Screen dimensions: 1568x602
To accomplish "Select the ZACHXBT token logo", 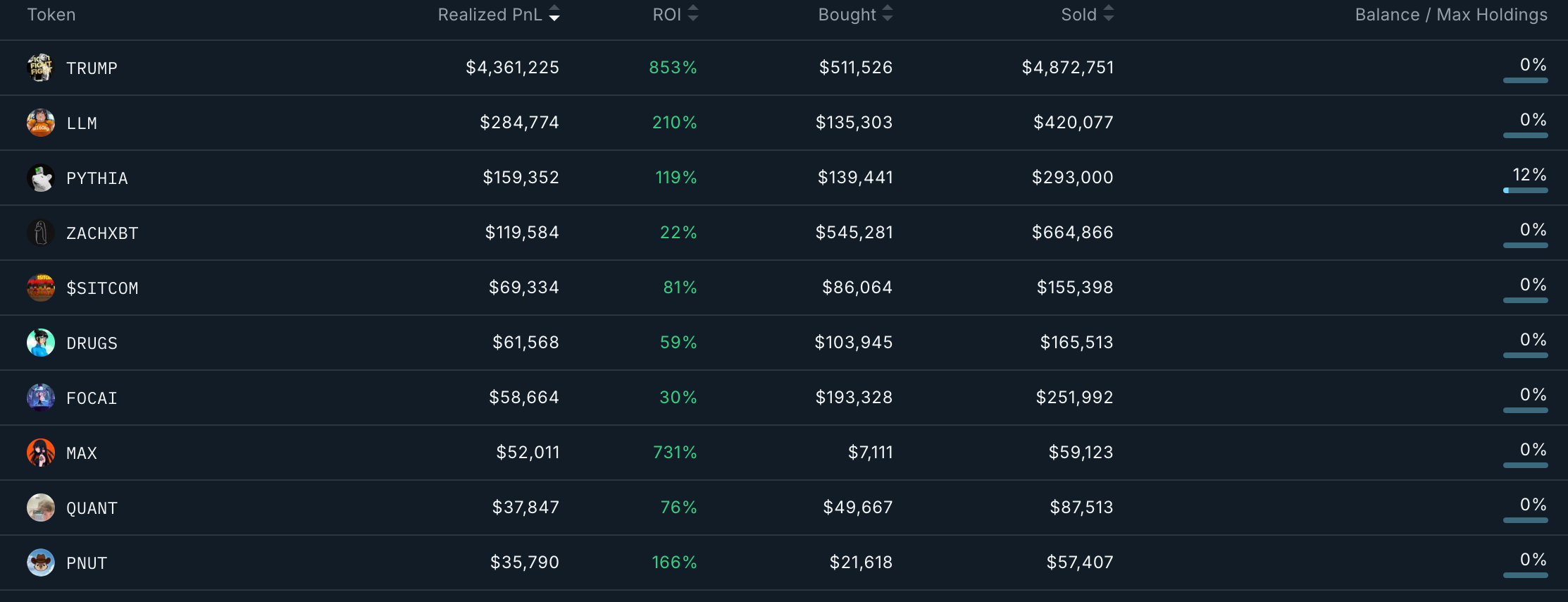I will (x=40, y=233).
